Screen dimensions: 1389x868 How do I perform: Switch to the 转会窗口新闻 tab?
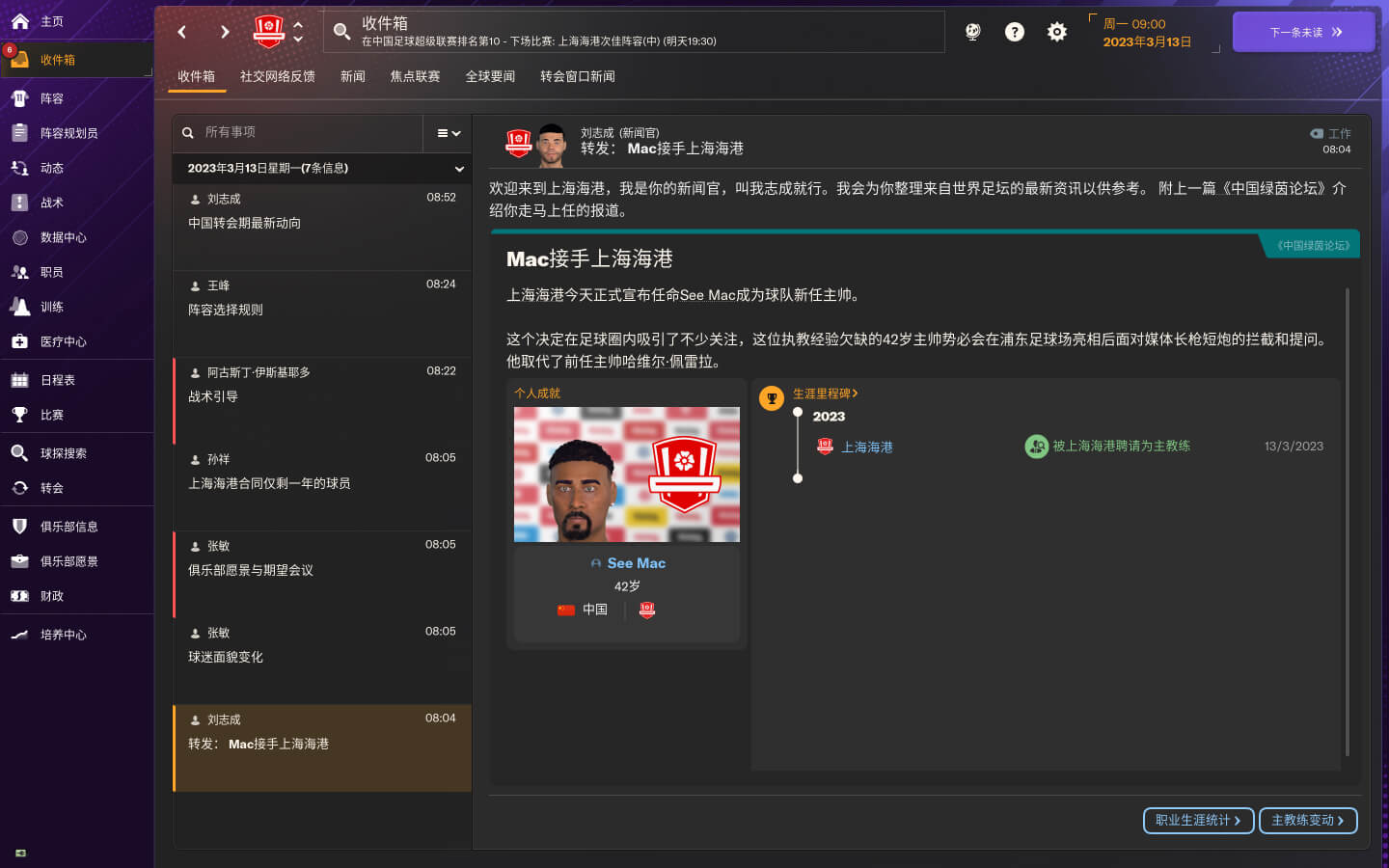[577, 76]
